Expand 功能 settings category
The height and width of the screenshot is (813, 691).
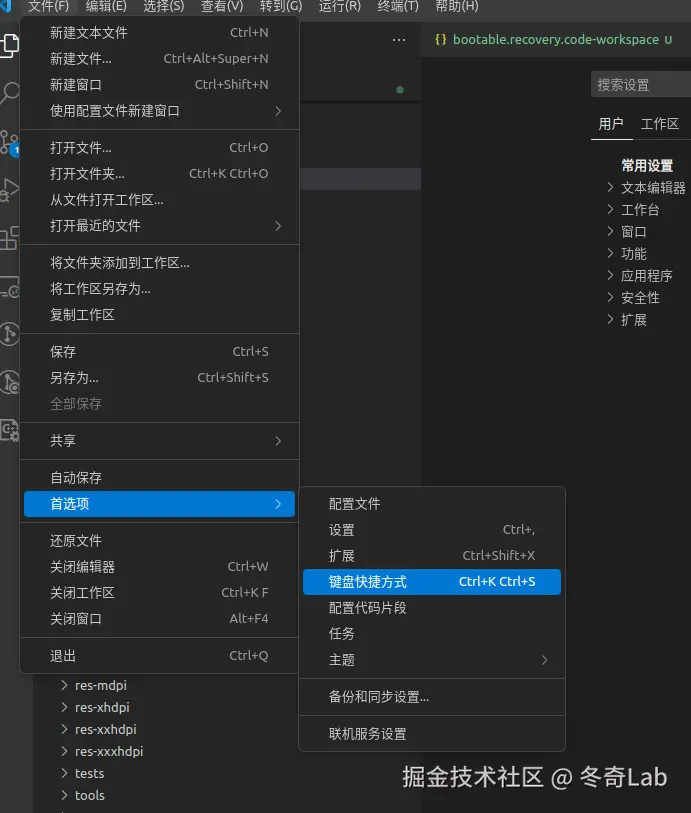(626, 254)
